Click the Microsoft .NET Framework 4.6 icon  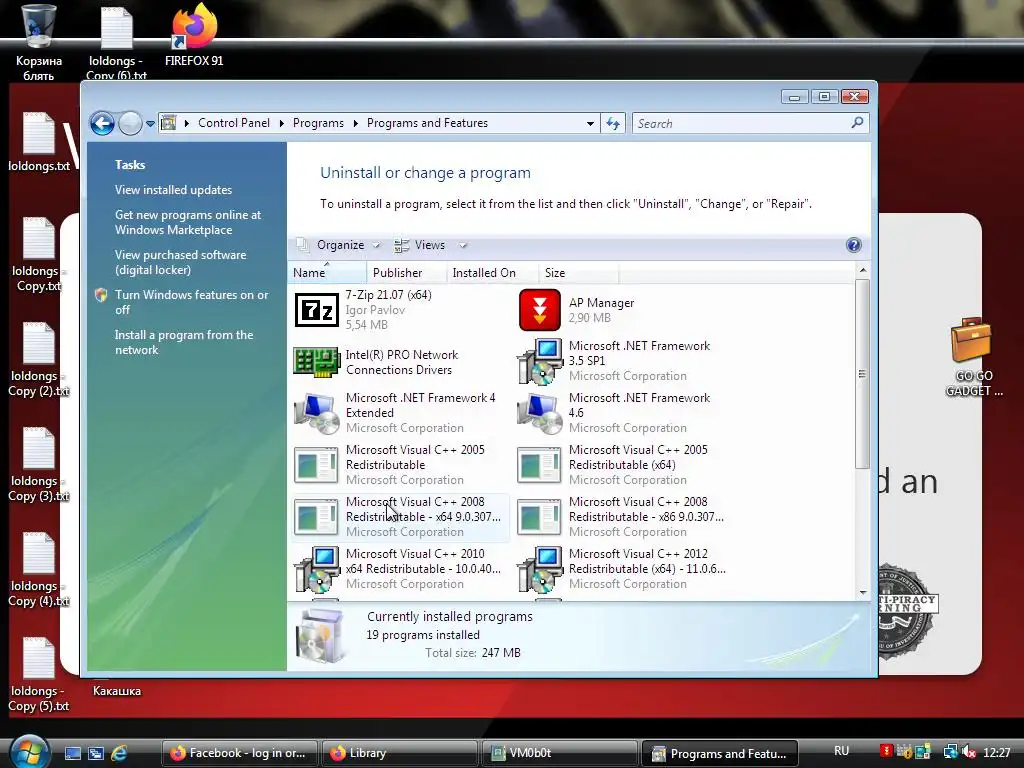tap(539, 413)
